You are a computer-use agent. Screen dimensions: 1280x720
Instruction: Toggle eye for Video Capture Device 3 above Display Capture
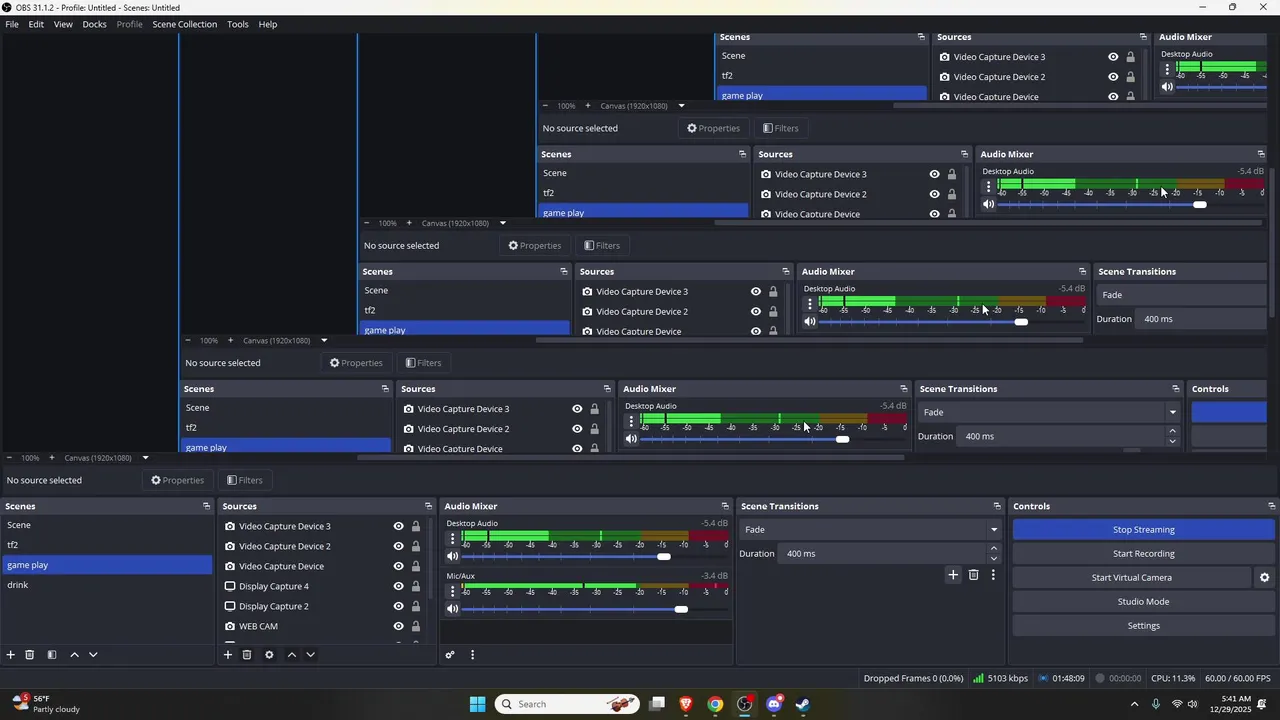tap(398, 526)
